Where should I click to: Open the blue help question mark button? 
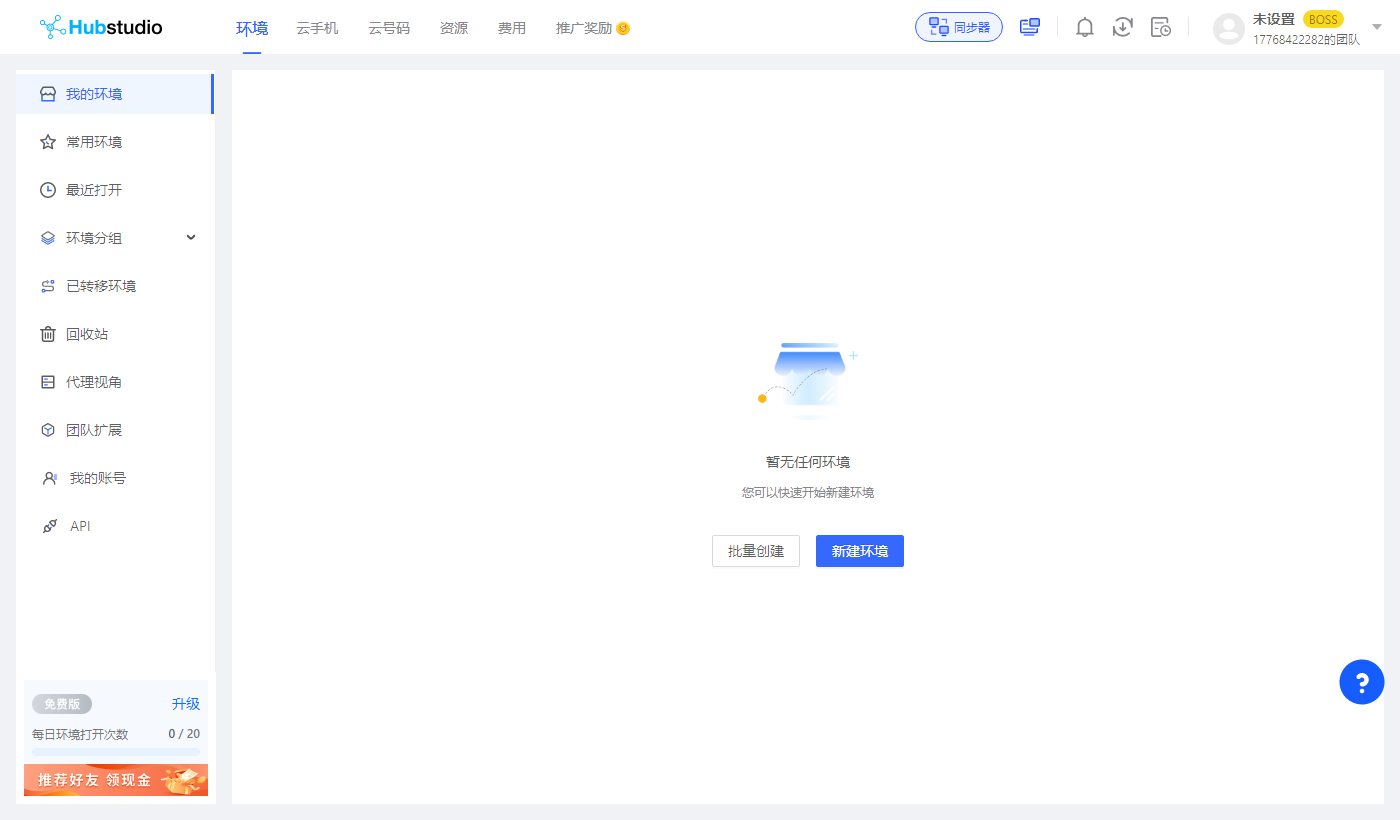[x=1362, y=682]
